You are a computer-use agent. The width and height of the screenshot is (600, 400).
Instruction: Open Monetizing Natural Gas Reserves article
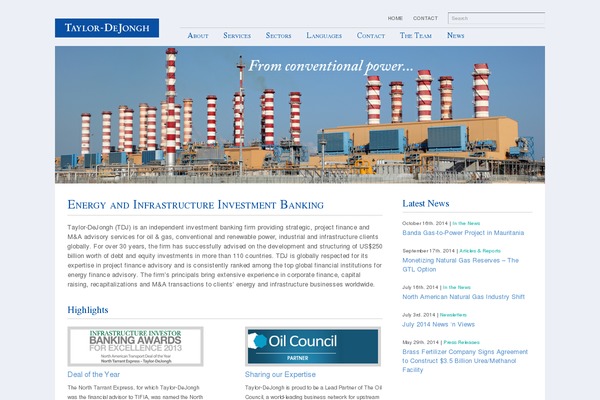pyautogui.click(x=460, y=265)
